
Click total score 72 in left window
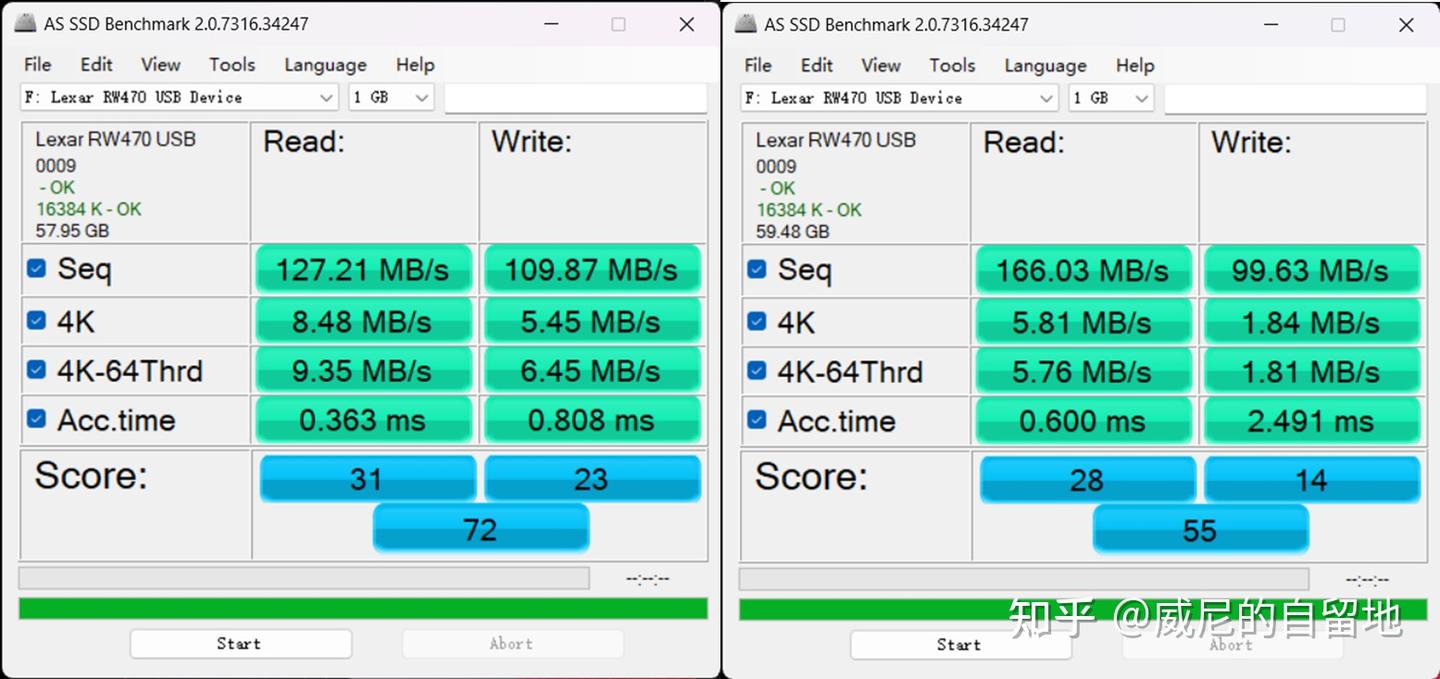pyautogui.click(x=481, y=528)
